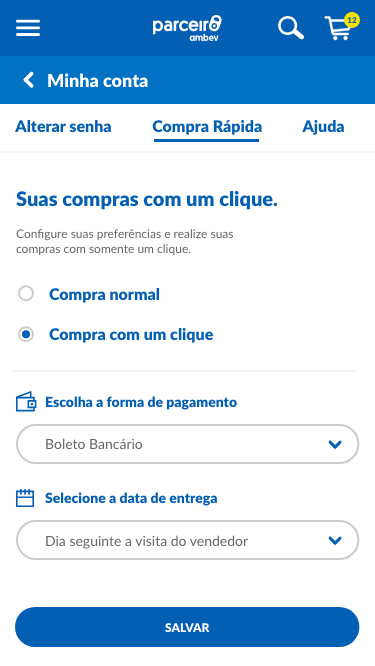This screenshot has height=666, width=375.
Task: Go back using the Minha conta arrow
Action: click(x=28, y=80)
